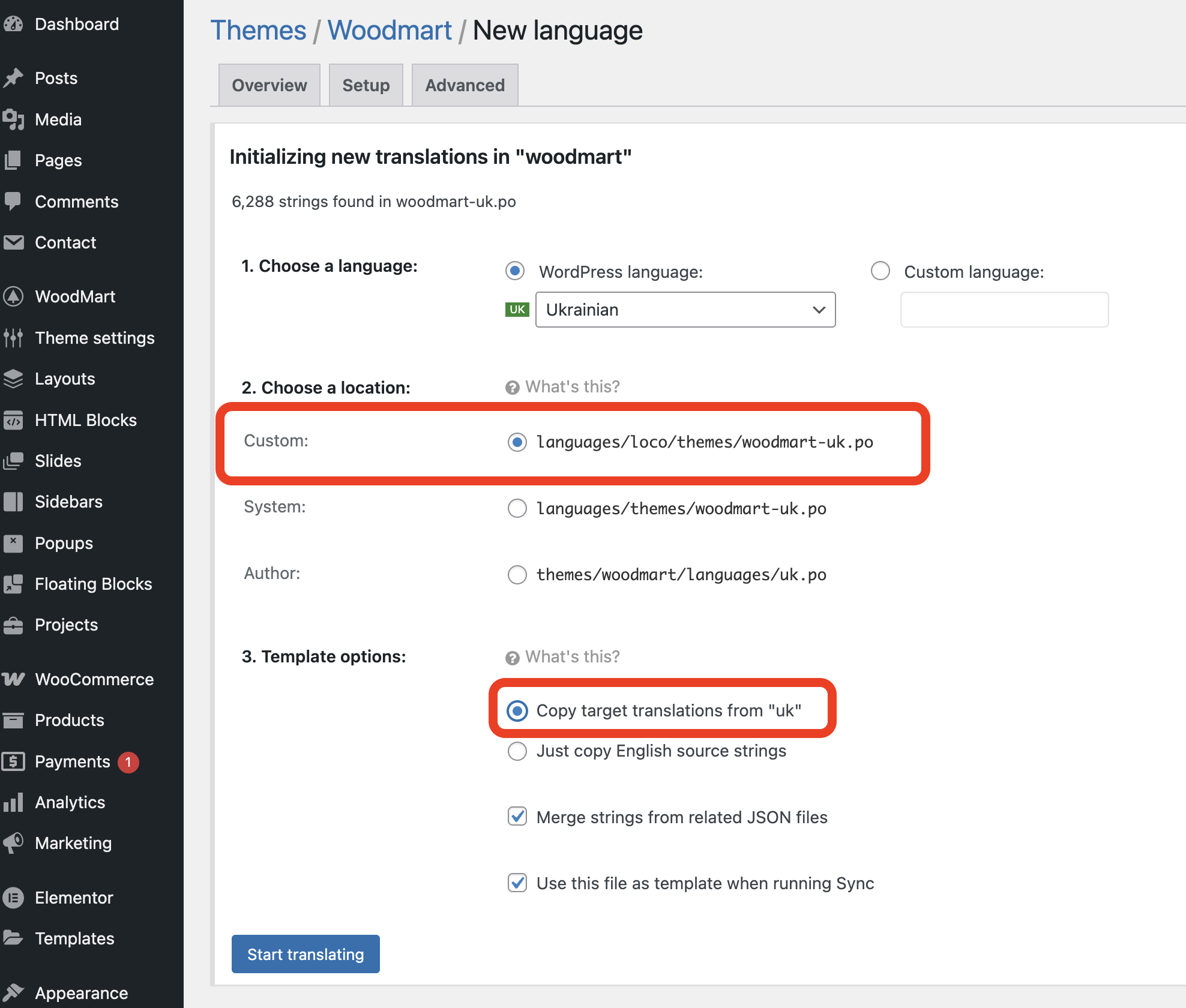This screenshot has height=1008, width=1186.
Task: Open Elementor via its sidebar icon
Action: click(13, 898)
